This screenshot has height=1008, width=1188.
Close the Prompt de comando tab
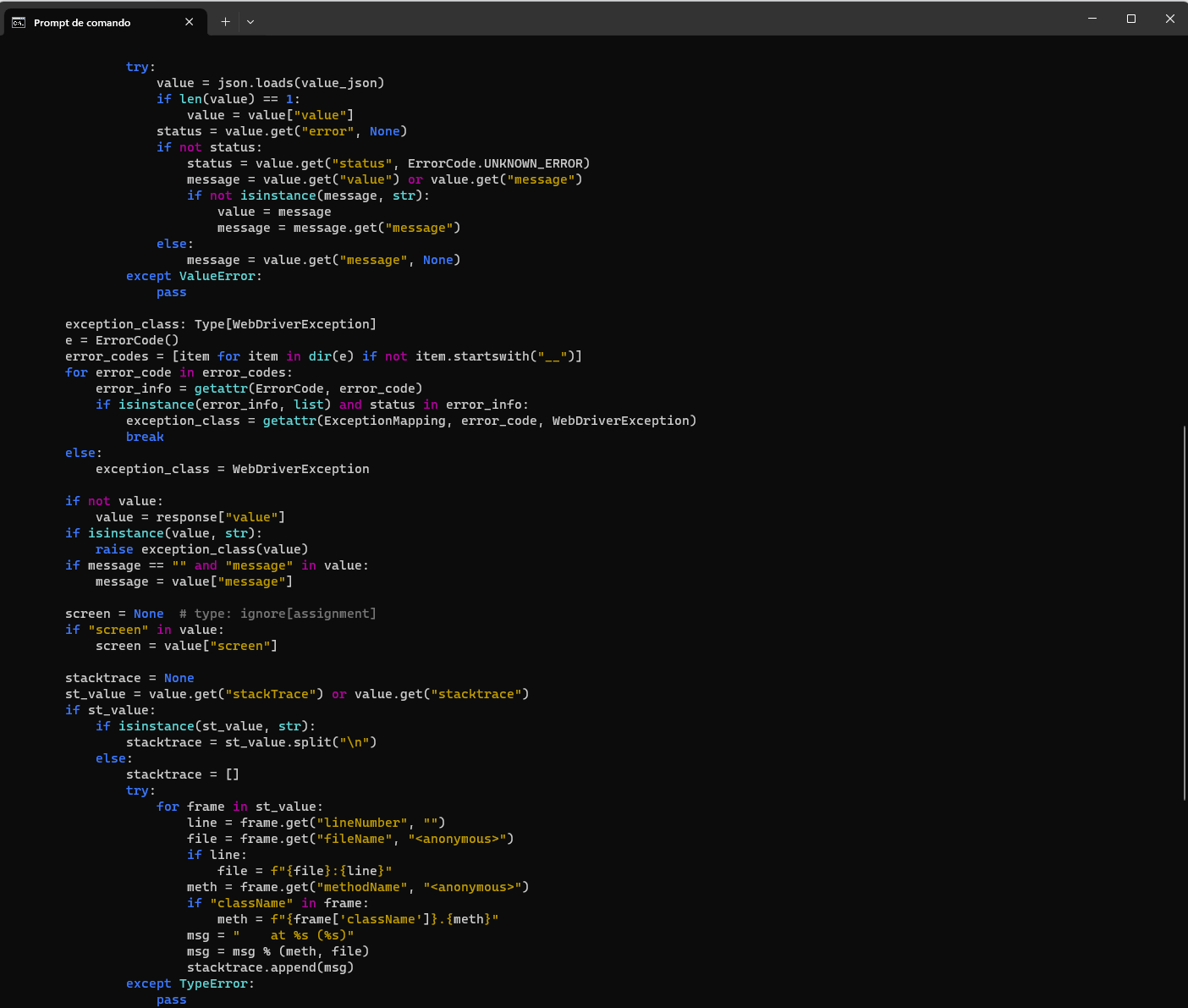pos(190,22)
